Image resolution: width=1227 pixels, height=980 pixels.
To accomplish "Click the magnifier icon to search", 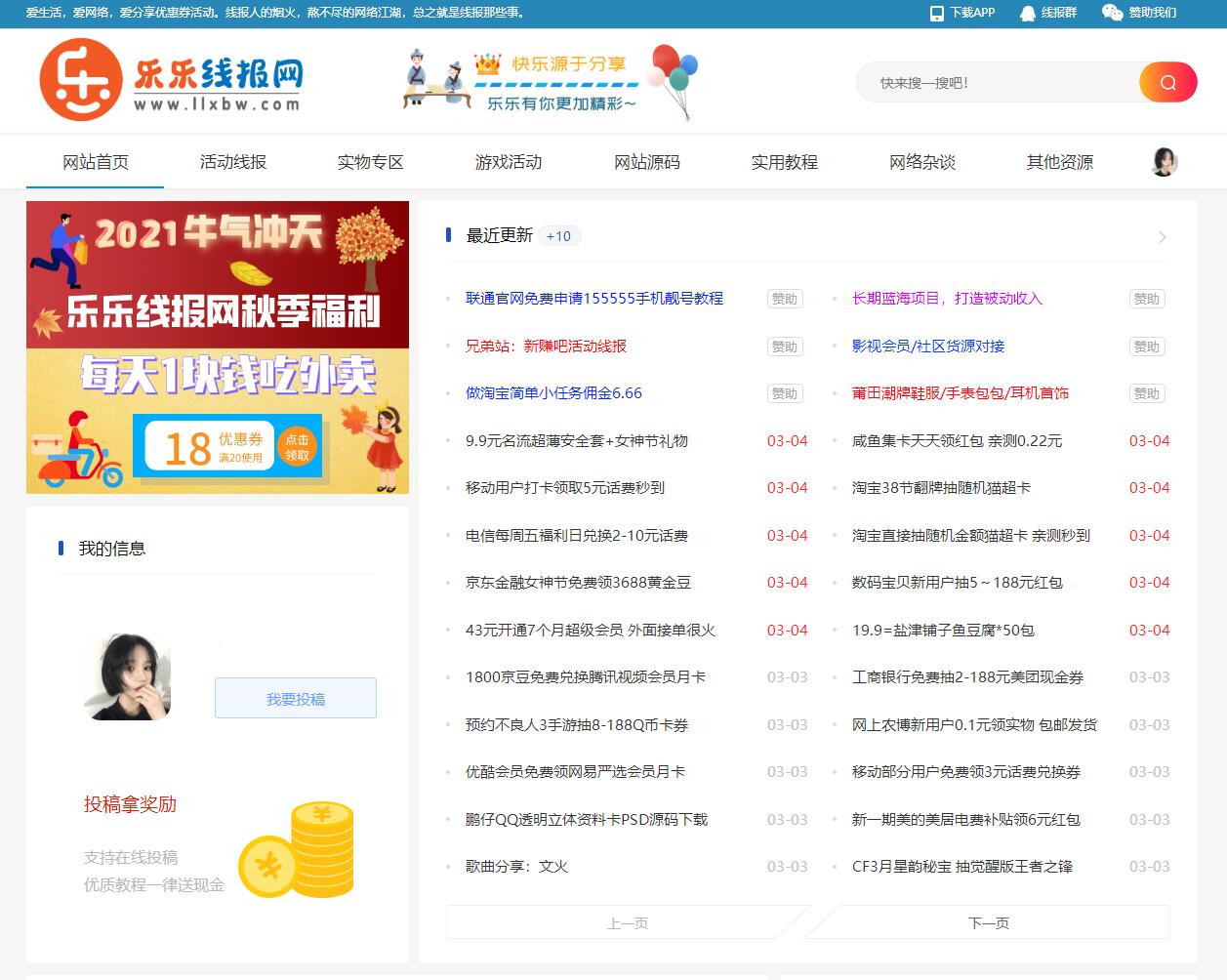I will pos(1167,82).
